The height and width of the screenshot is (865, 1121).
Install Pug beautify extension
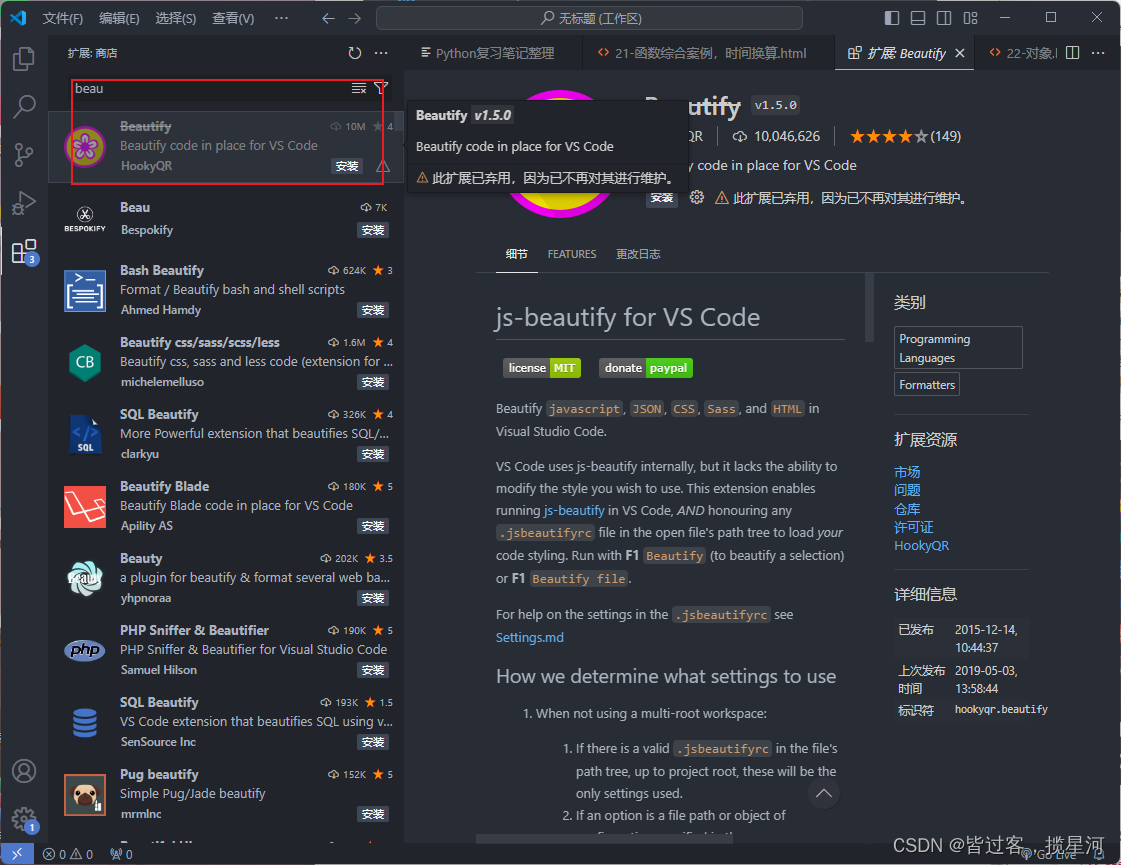click(373, 814)
